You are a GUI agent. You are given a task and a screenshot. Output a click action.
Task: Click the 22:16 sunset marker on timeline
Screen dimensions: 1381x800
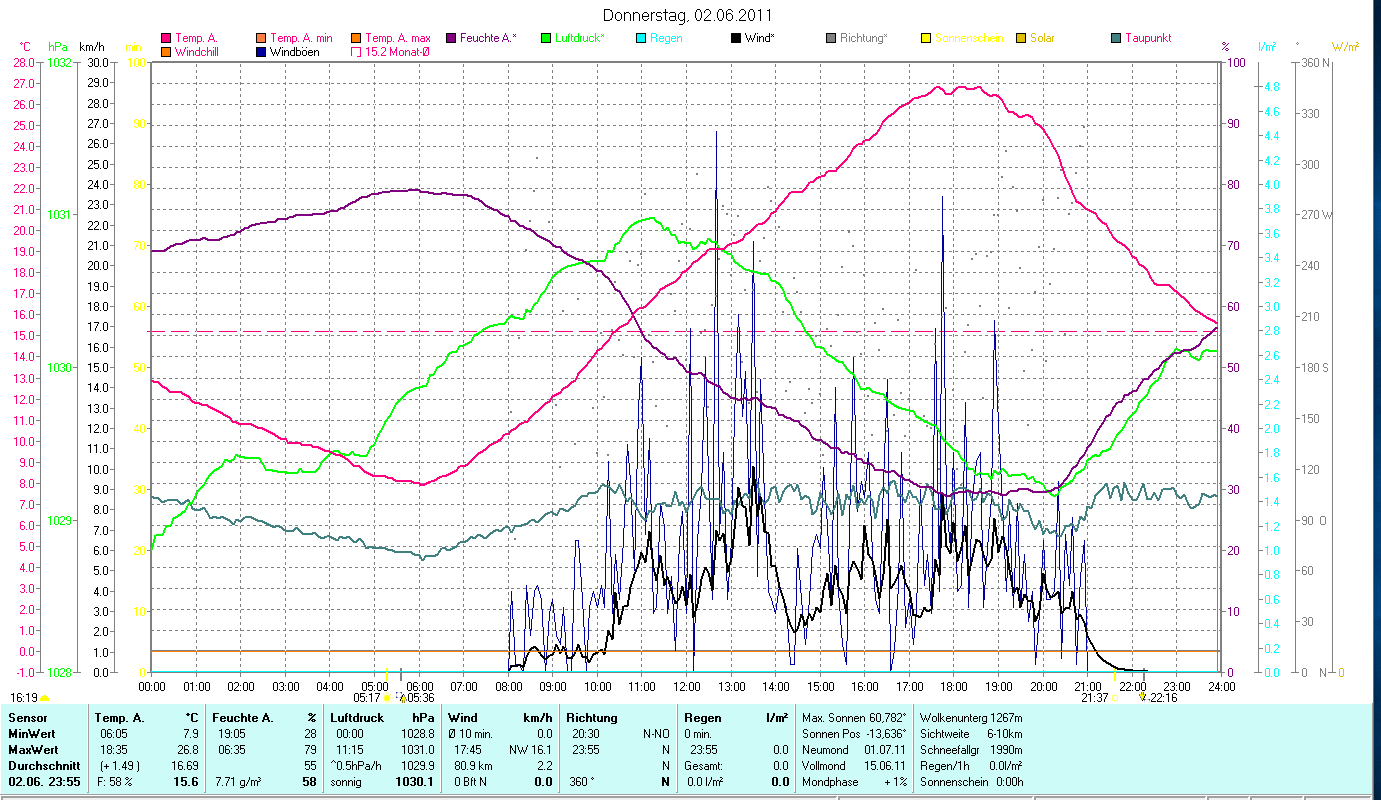point(1164,698)
